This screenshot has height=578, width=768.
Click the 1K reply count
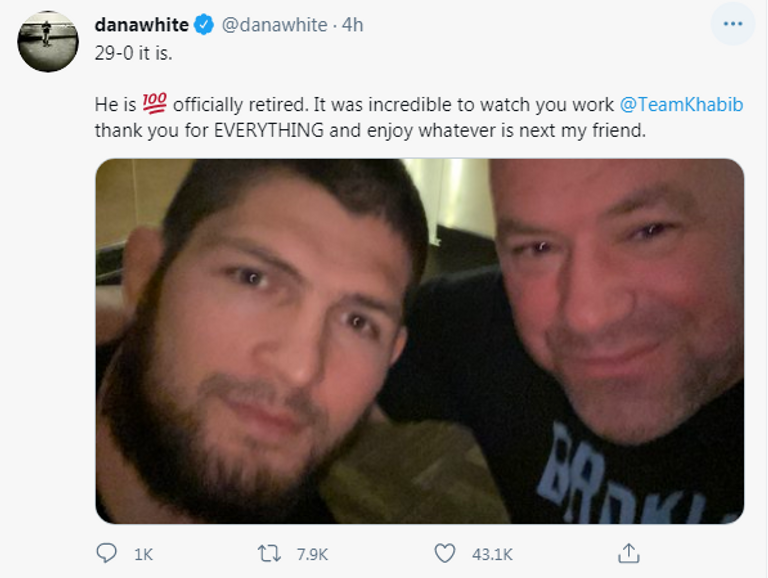pos(143,553)
